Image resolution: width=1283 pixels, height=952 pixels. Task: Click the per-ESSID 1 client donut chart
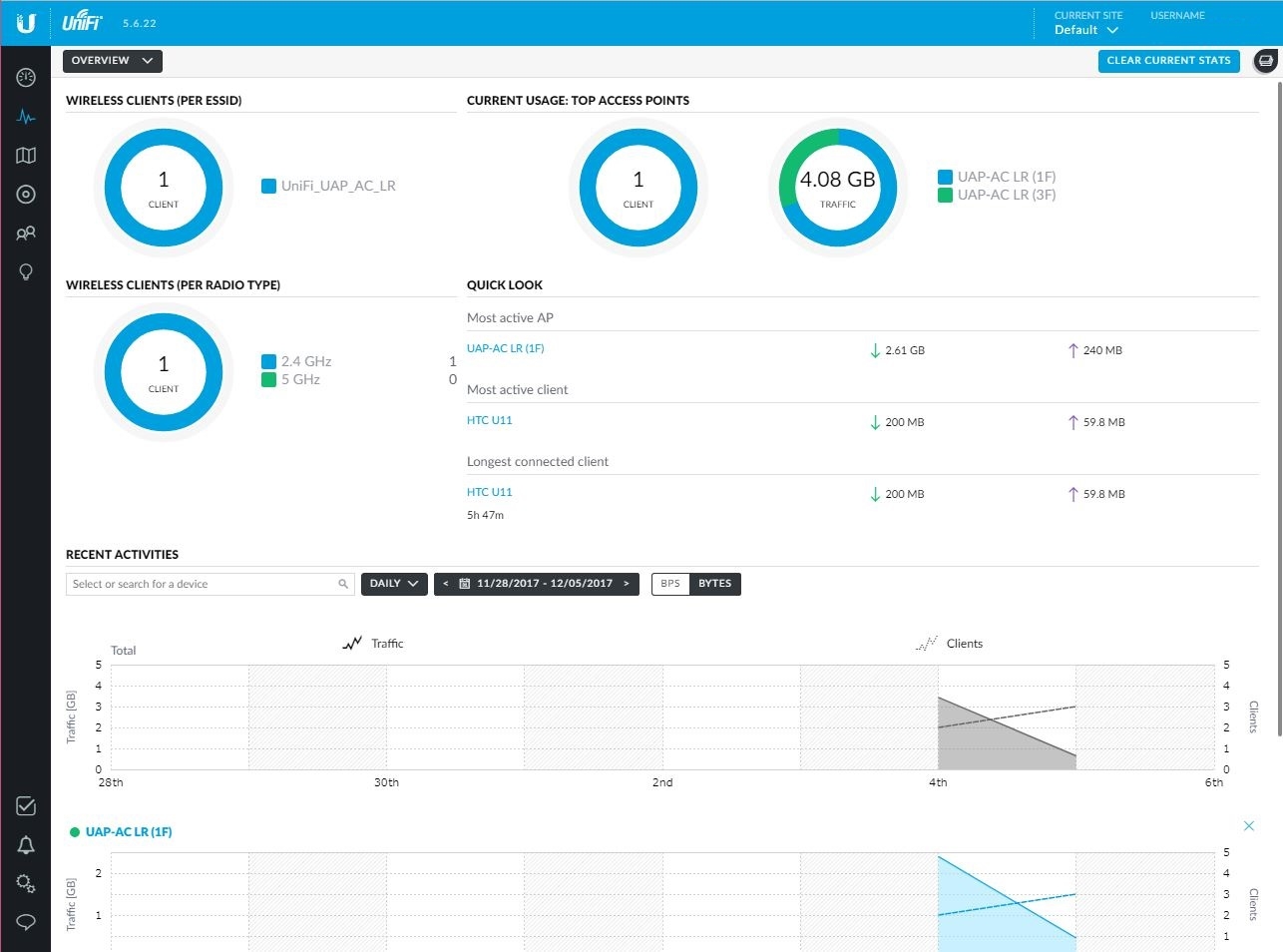click(x=164, y=187)
